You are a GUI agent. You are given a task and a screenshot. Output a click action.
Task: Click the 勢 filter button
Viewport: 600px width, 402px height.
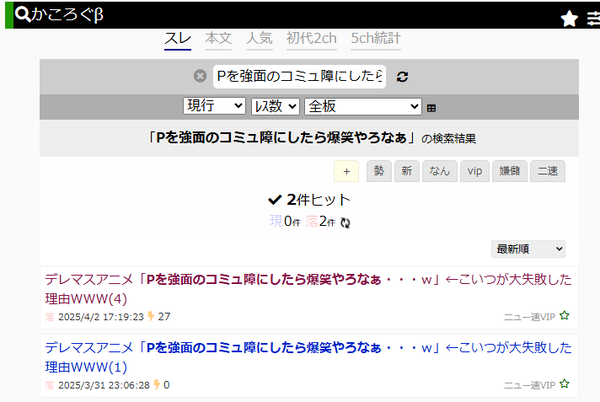379,171
